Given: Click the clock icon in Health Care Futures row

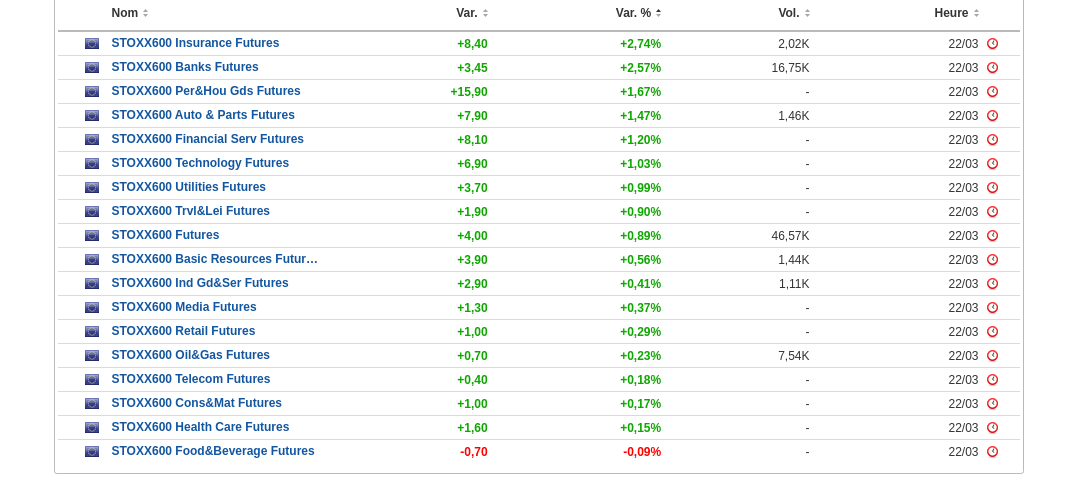Looking at the screenshot, I should click(992, 428).
